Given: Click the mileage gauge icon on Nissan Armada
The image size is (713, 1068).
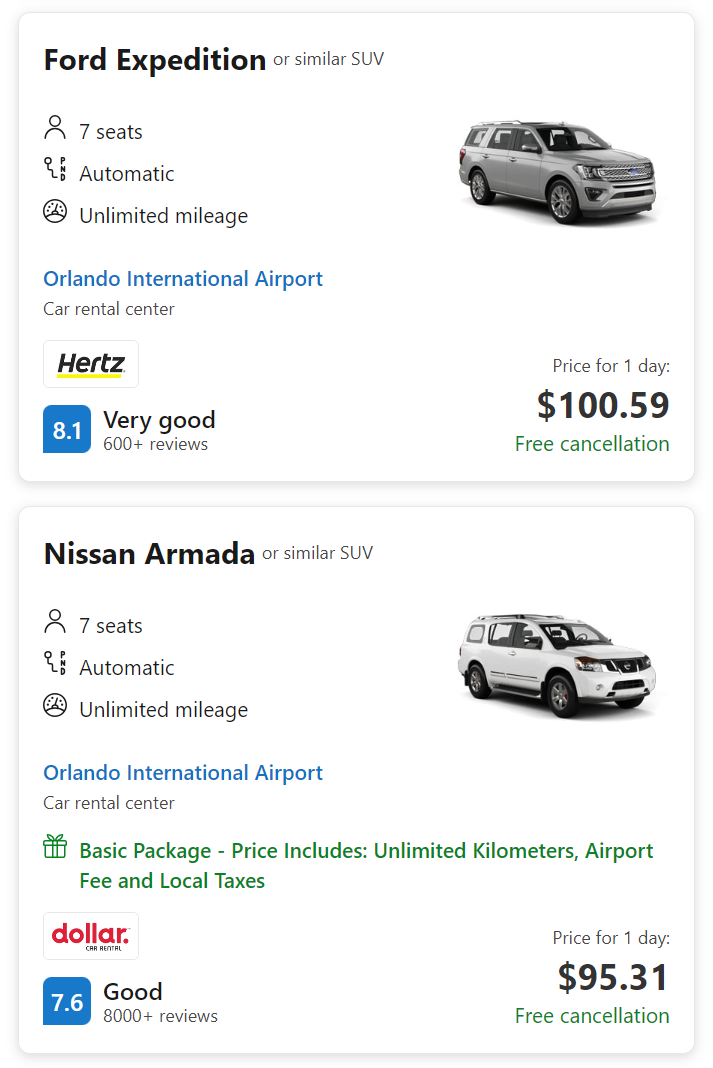Looking at the screenshot, I should [55, 706].
